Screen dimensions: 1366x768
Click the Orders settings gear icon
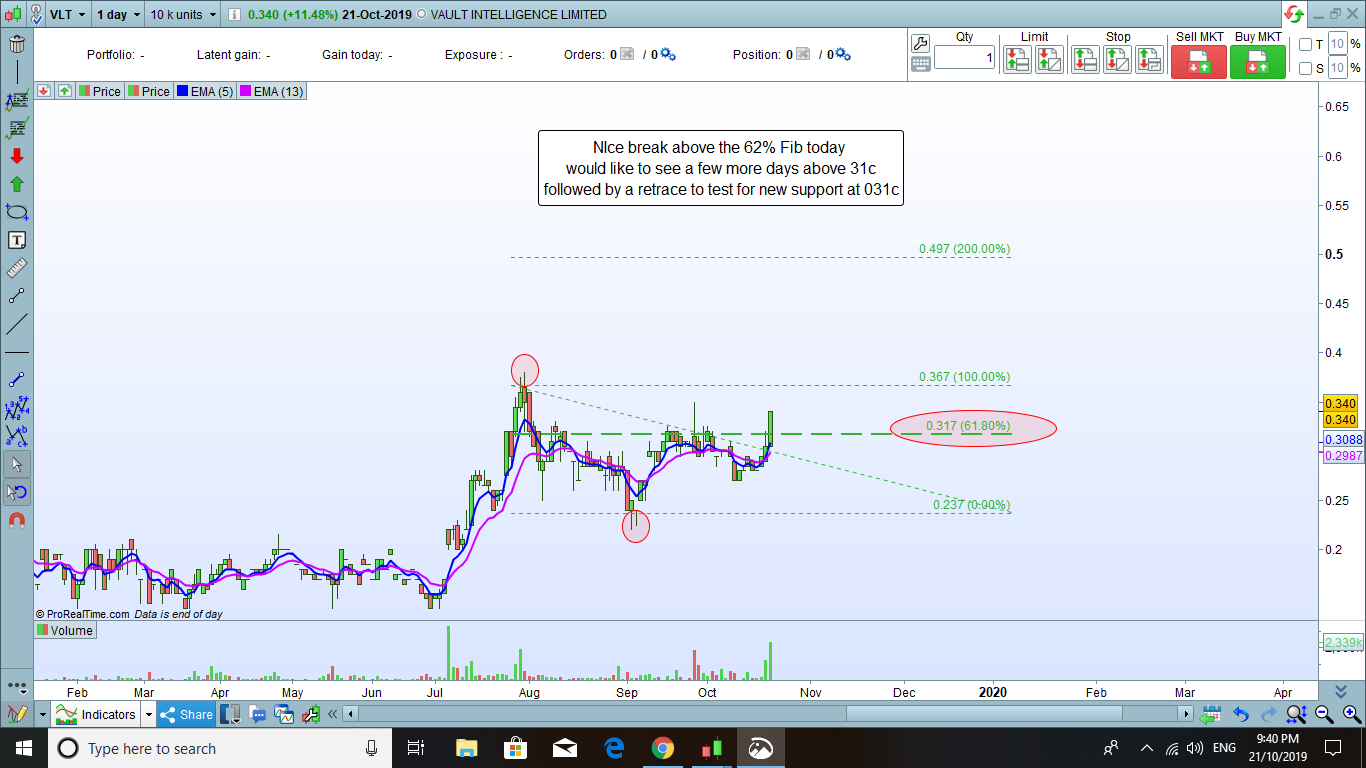(x=668, y=55)
